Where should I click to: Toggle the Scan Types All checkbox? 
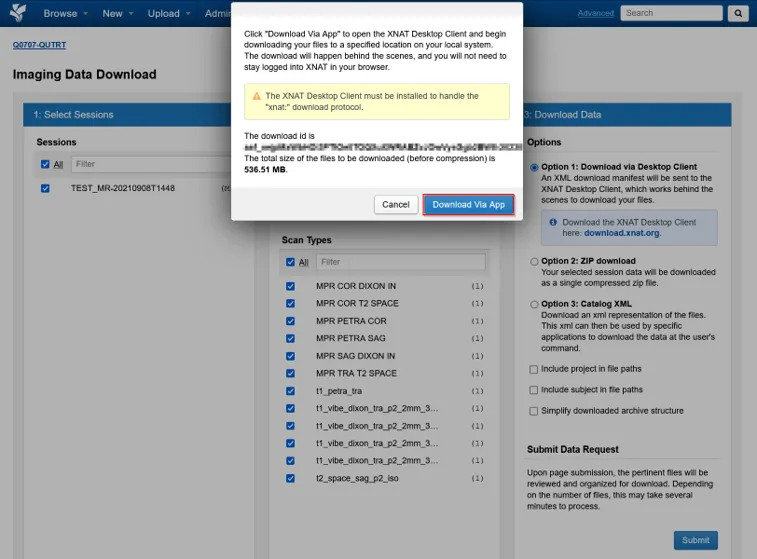coord(290,262)
